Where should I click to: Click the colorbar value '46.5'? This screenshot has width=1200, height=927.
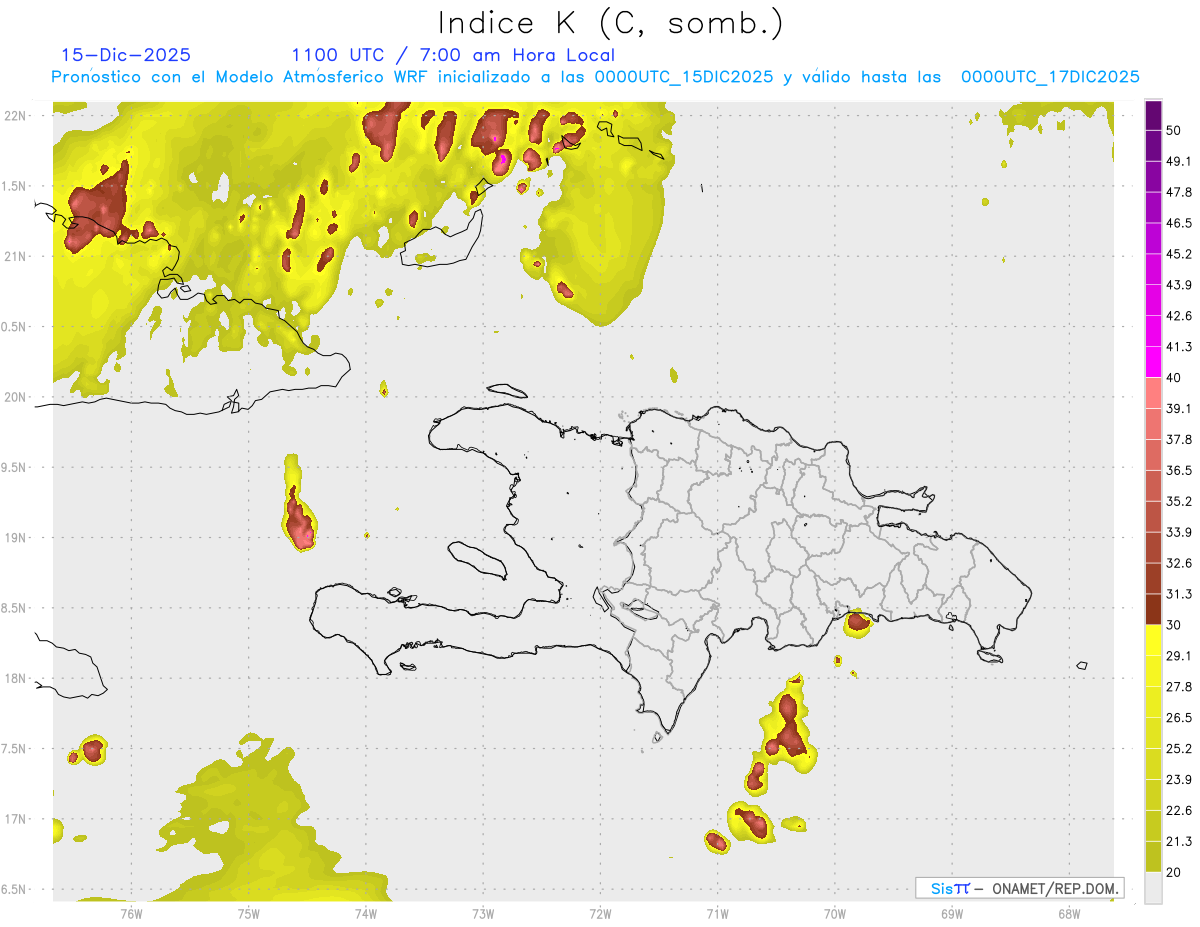point(1178,223)
